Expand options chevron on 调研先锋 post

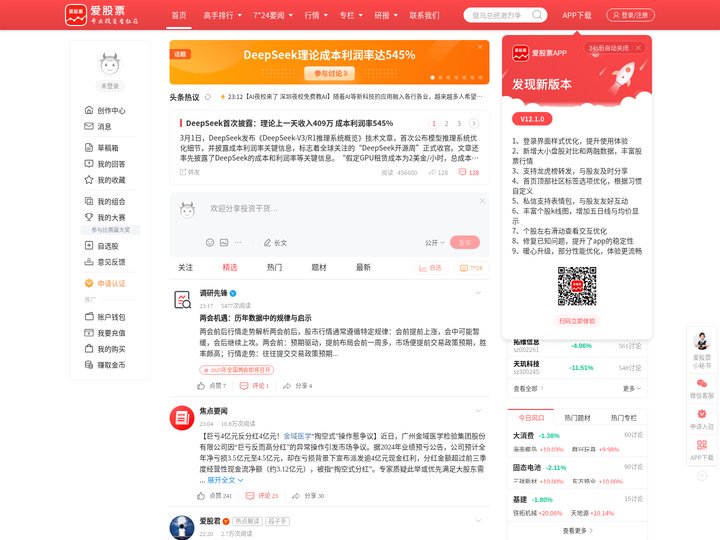click(x=478, y=293)
